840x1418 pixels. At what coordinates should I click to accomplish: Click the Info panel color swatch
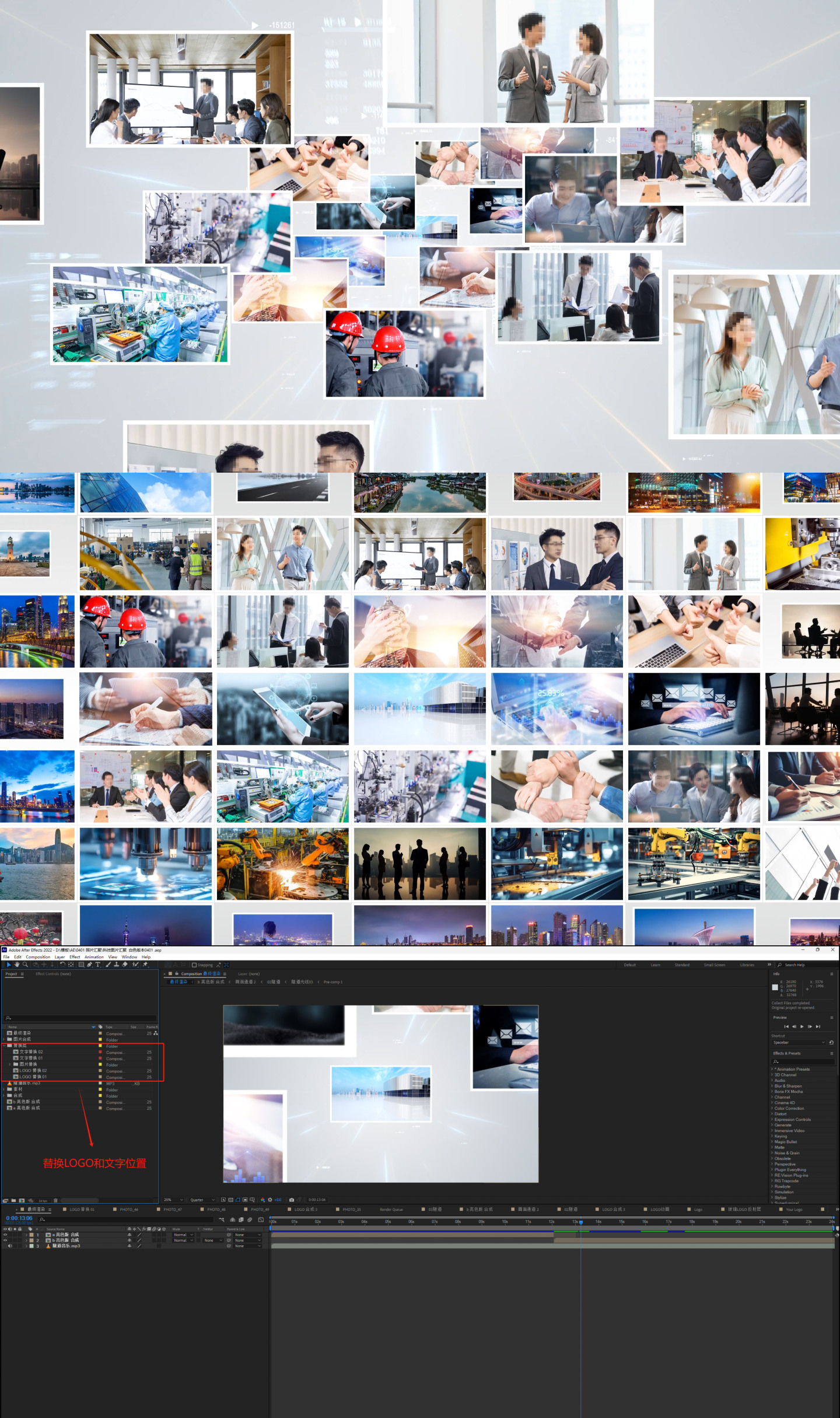coord(775,987)
